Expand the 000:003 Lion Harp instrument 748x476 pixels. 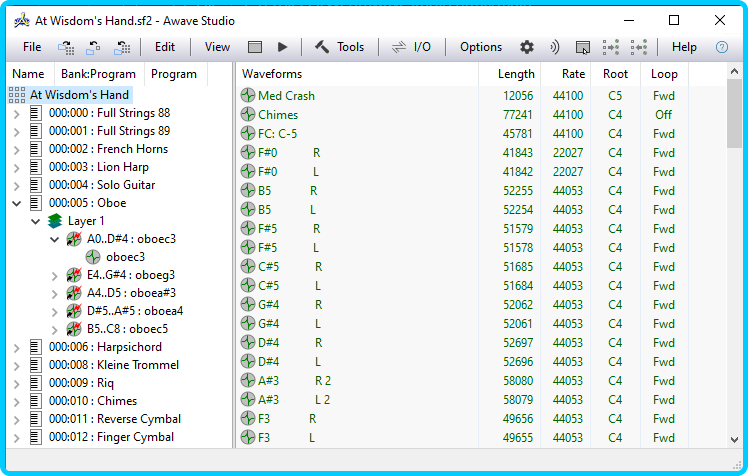[x=17, y=168]
